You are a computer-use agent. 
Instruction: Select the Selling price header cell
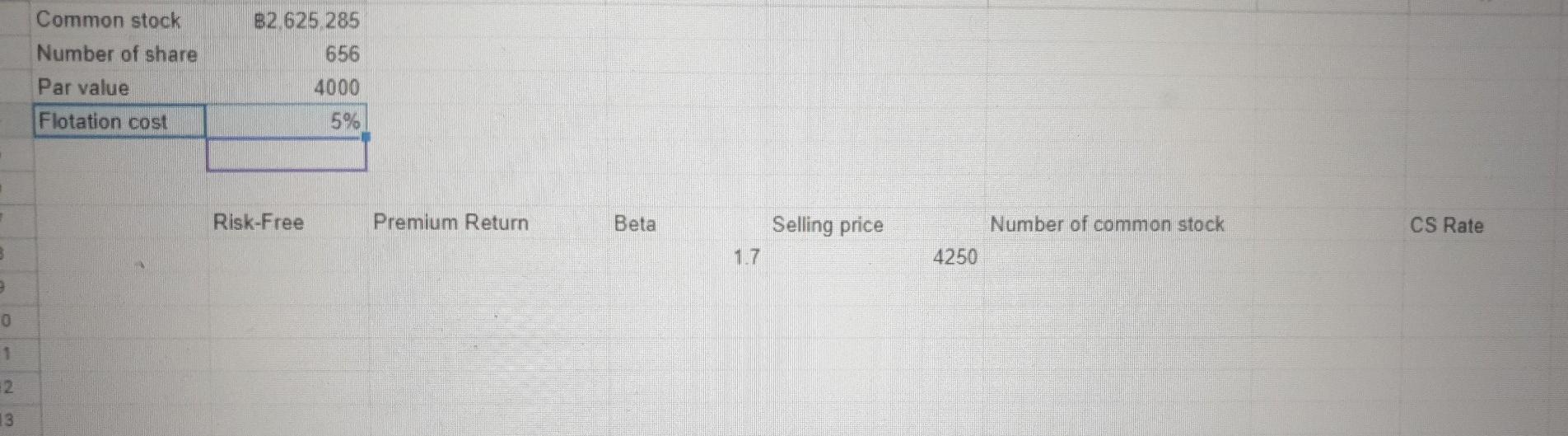click(x=827, y=225)
